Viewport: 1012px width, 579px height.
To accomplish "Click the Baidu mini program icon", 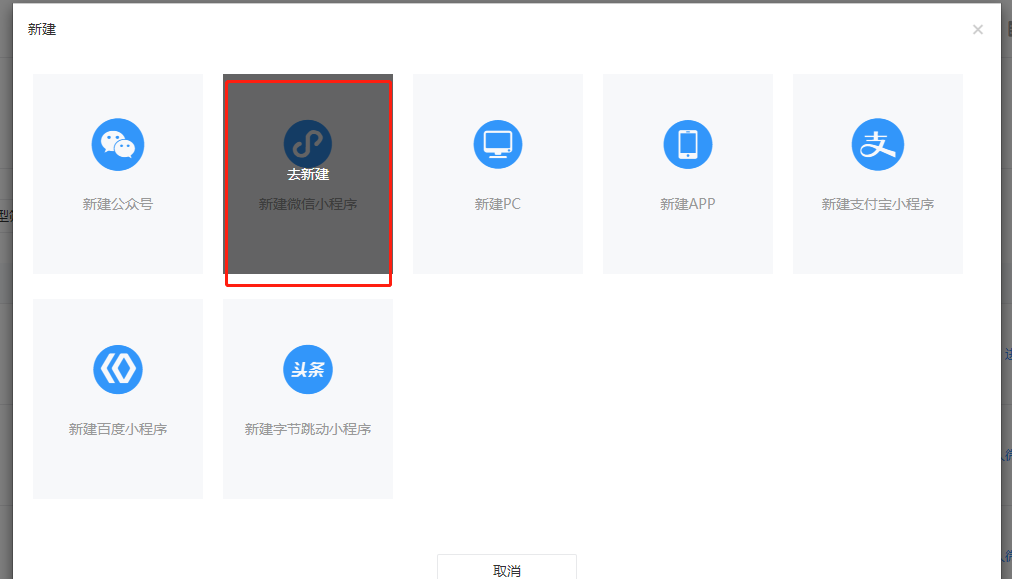I will pyautogui.click(x=117, y=369).
